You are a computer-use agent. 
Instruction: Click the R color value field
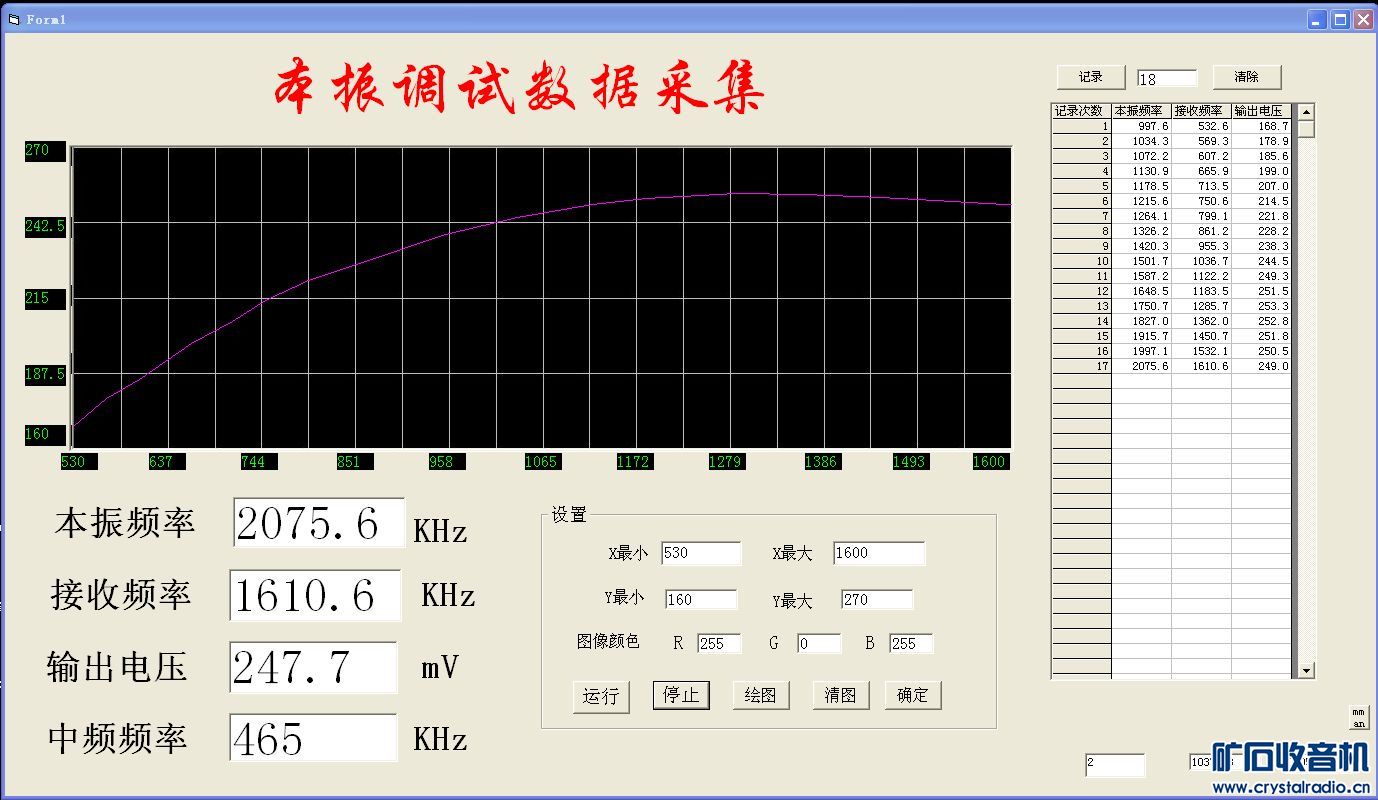pos(719,644)
